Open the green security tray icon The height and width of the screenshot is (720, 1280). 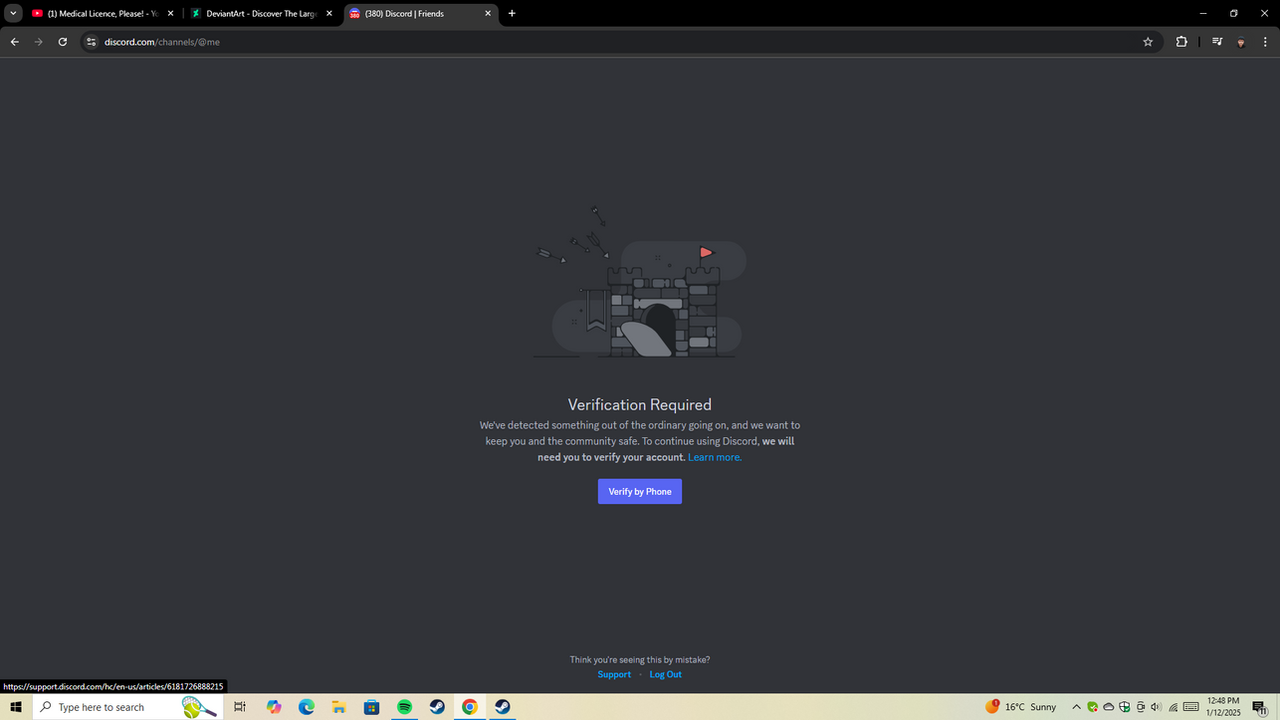[1093, 707]
